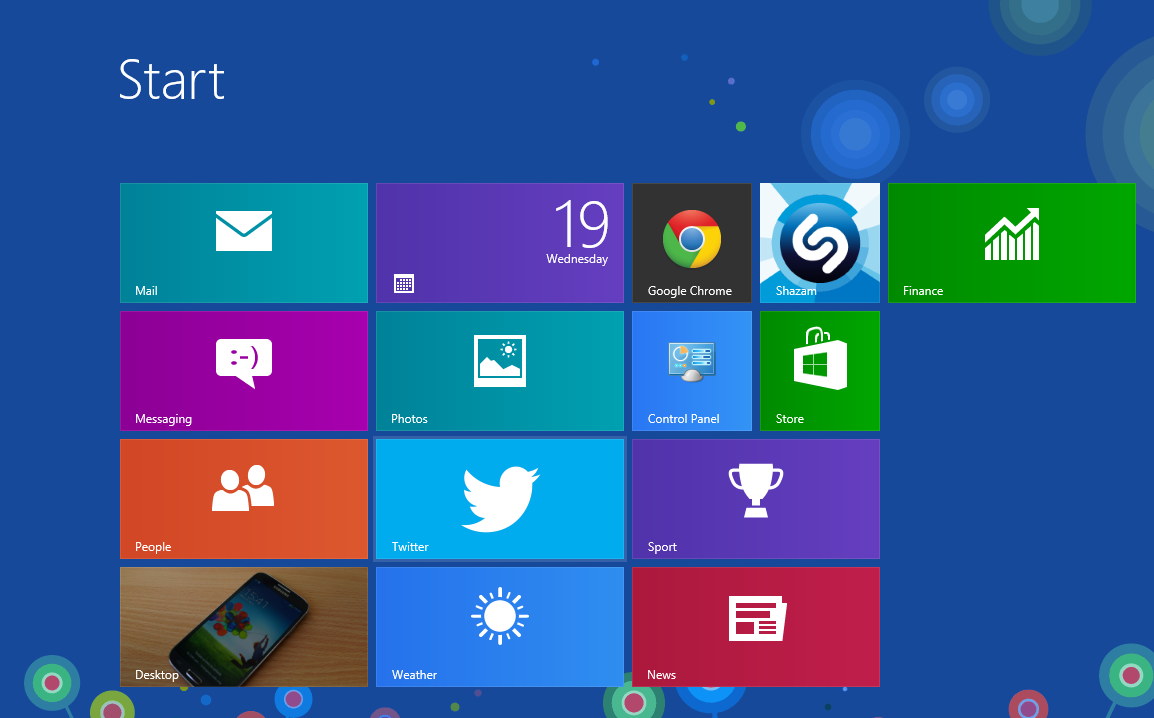The width and height of the screenshot is (1154, 718).
Task: Launch Google Chrome
Action: 691,243
